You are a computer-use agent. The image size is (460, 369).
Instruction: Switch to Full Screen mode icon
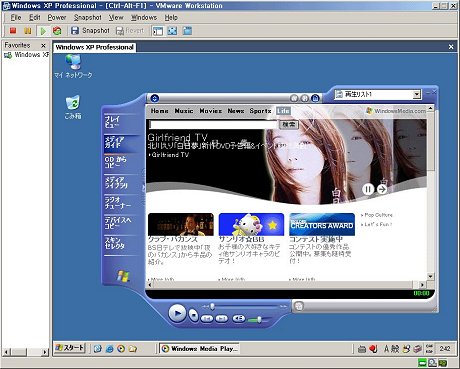click(x=172, y=31)
